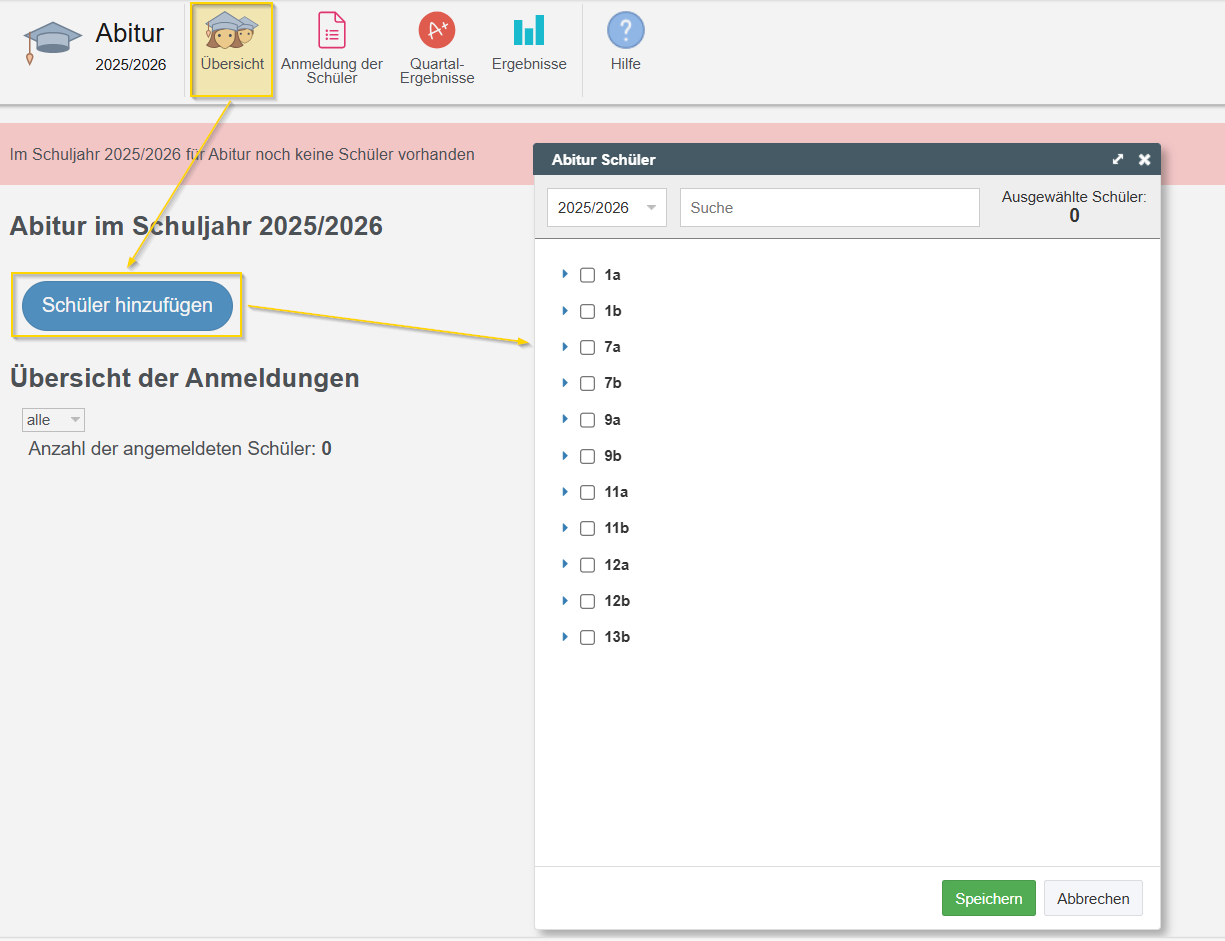Open the Übersicht students icon
This screenshot has height=941, width=1225.
pyautogui.click(x=232, y=31)
